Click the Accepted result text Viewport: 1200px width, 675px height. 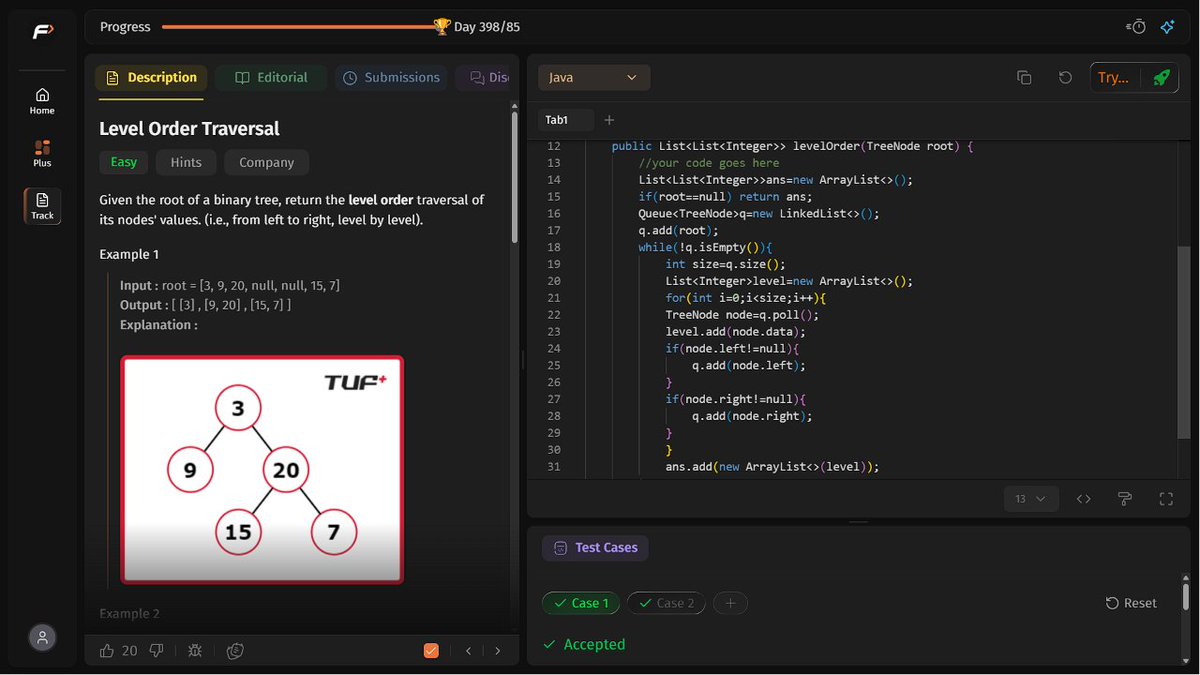[594, 645]
